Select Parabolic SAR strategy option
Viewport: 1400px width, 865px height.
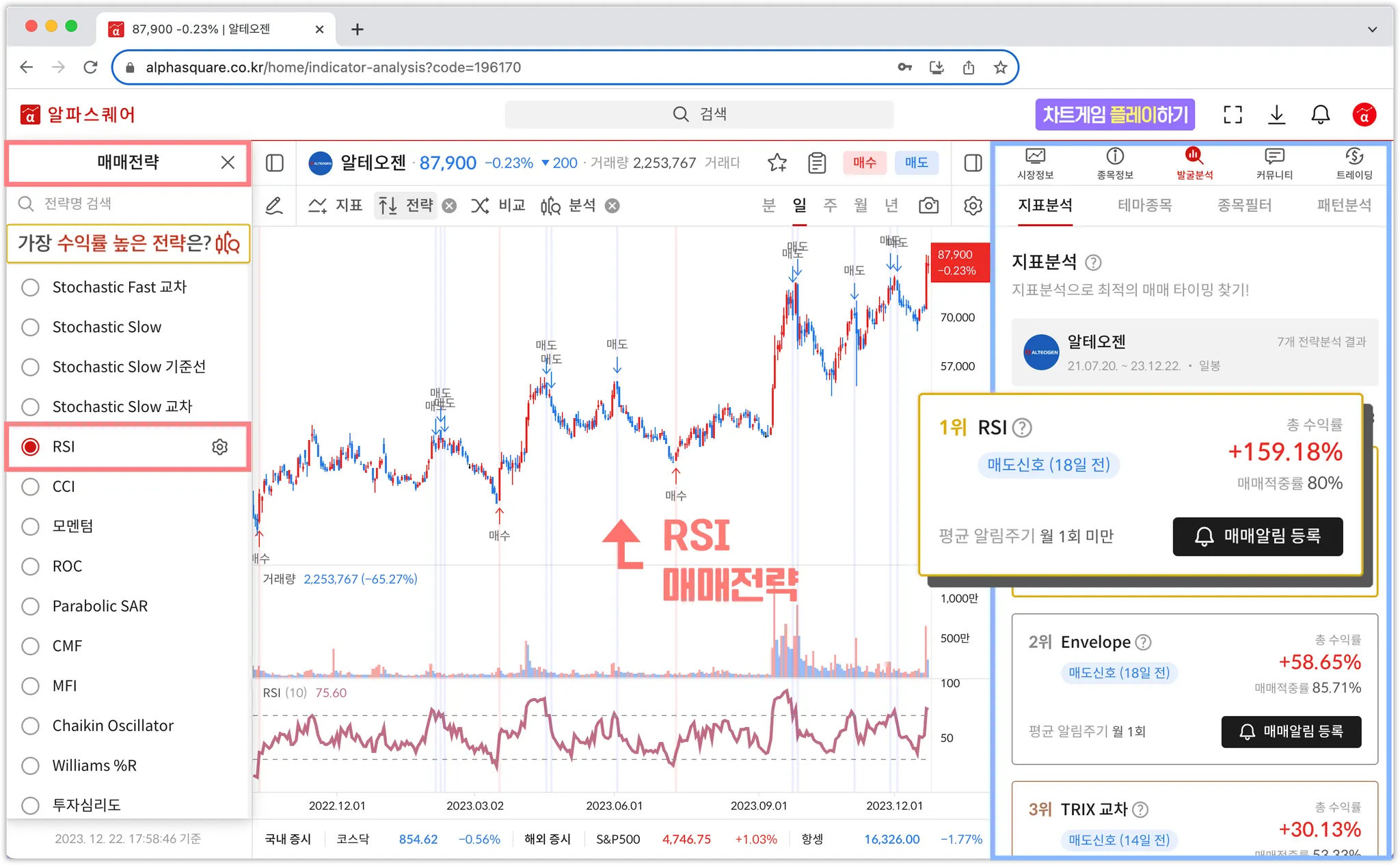[31, 606]
